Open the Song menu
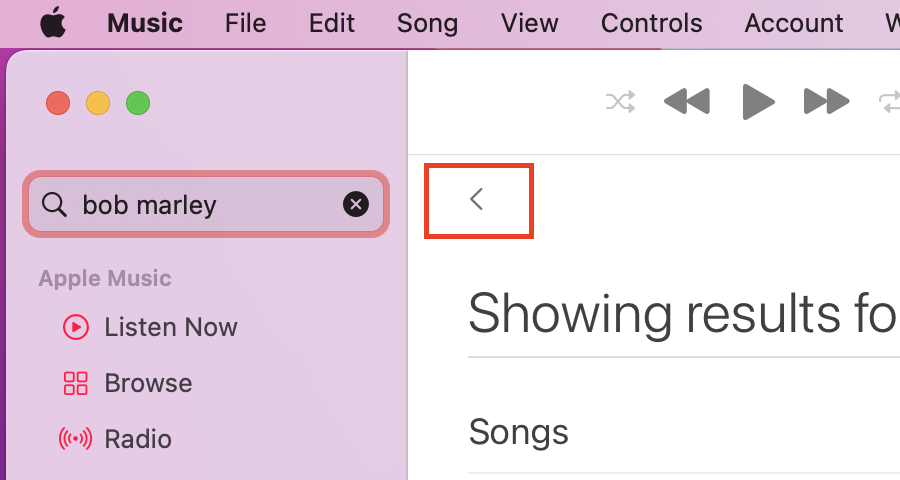 point(428,24)
